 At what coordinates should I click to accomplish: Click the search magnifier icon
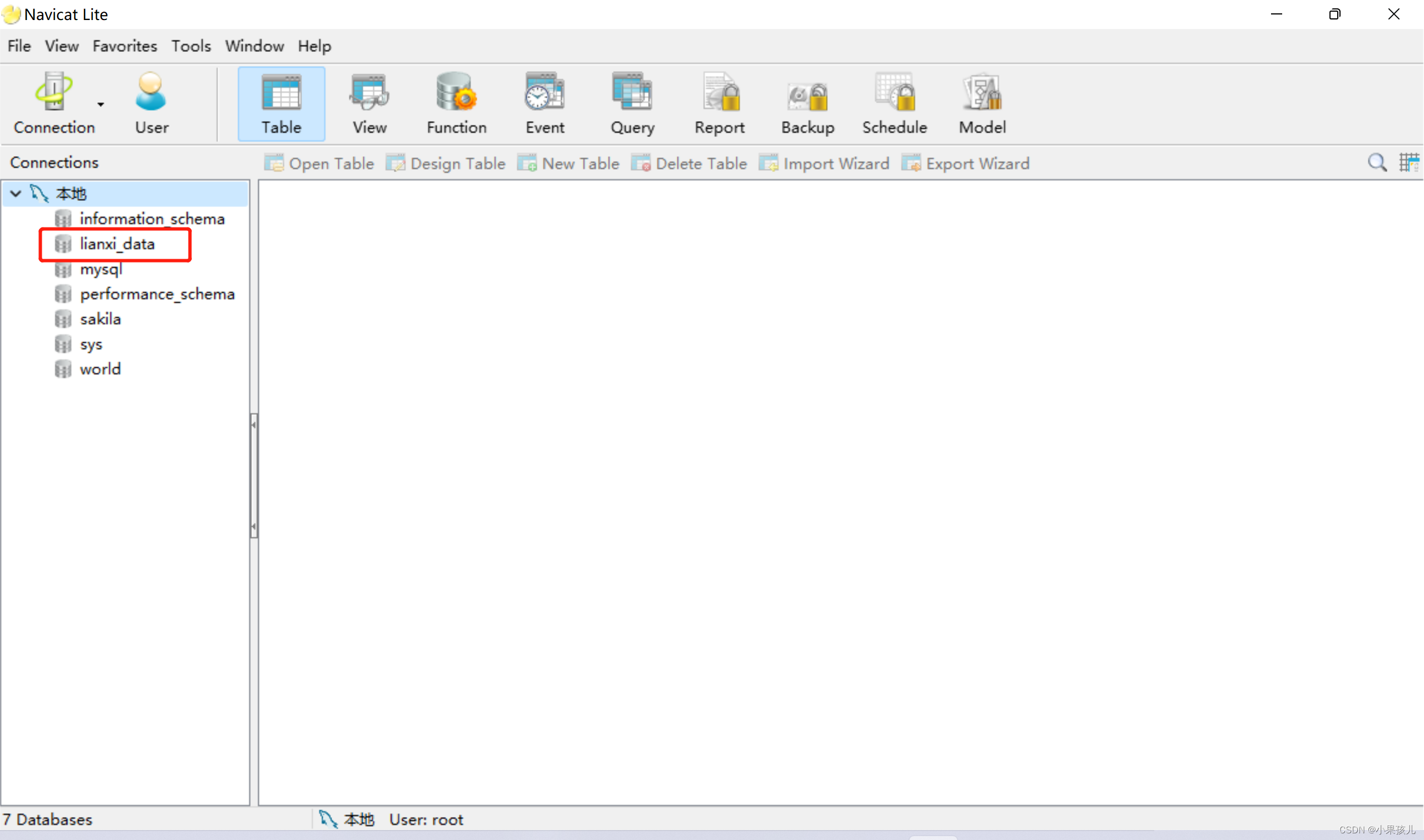[x=1377, y=163]
